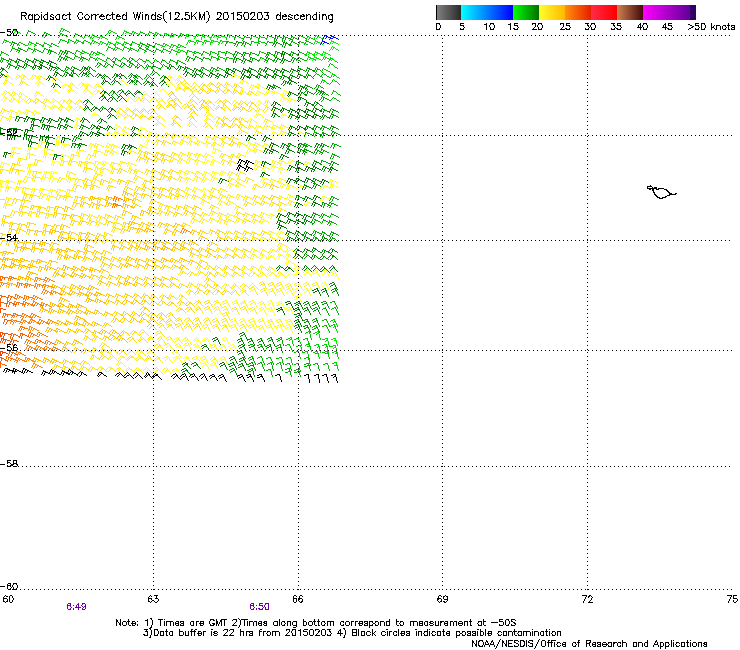Select the red 30-35 knots legend color
The image size is (740, 650).
tap(604, 12)
